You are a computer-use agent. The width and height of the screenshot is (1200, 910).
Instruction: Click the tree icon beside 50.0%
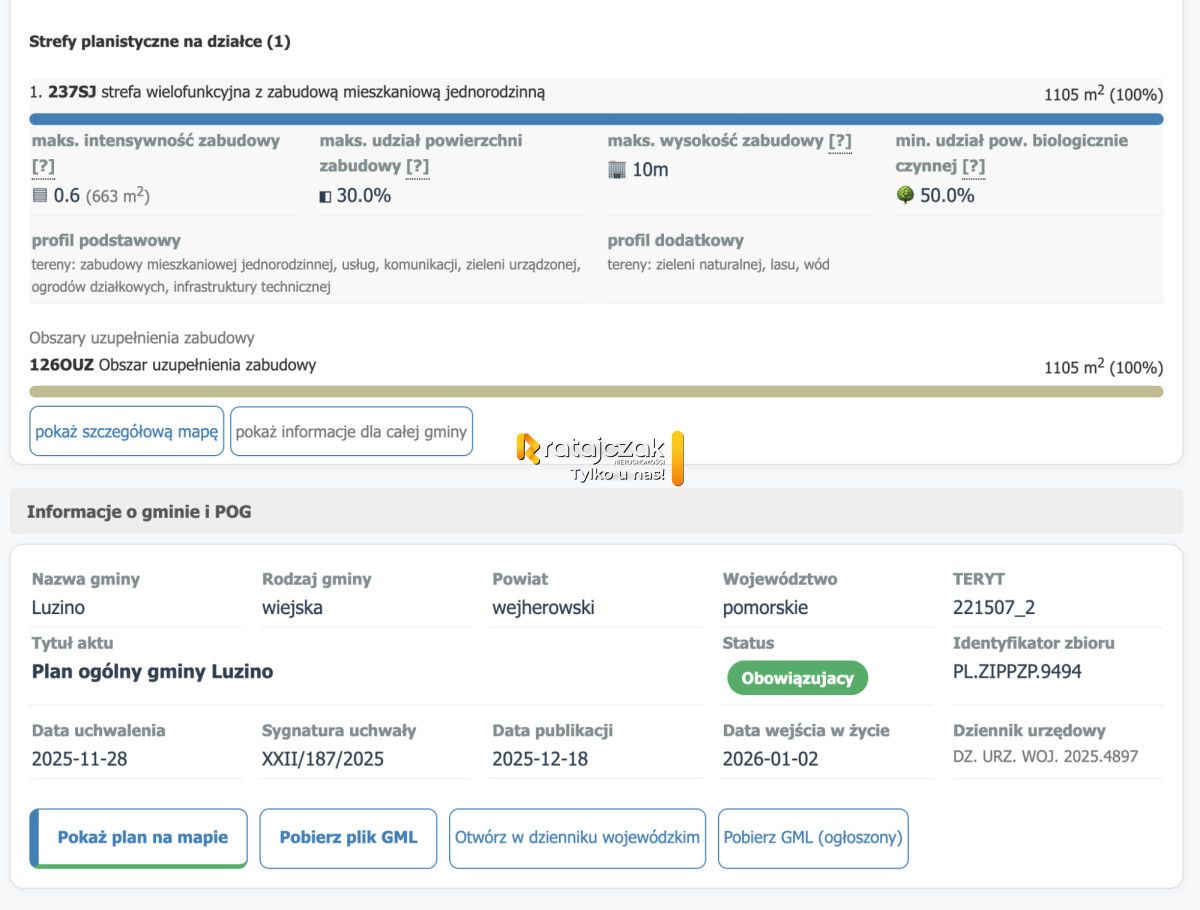point(905,195)
